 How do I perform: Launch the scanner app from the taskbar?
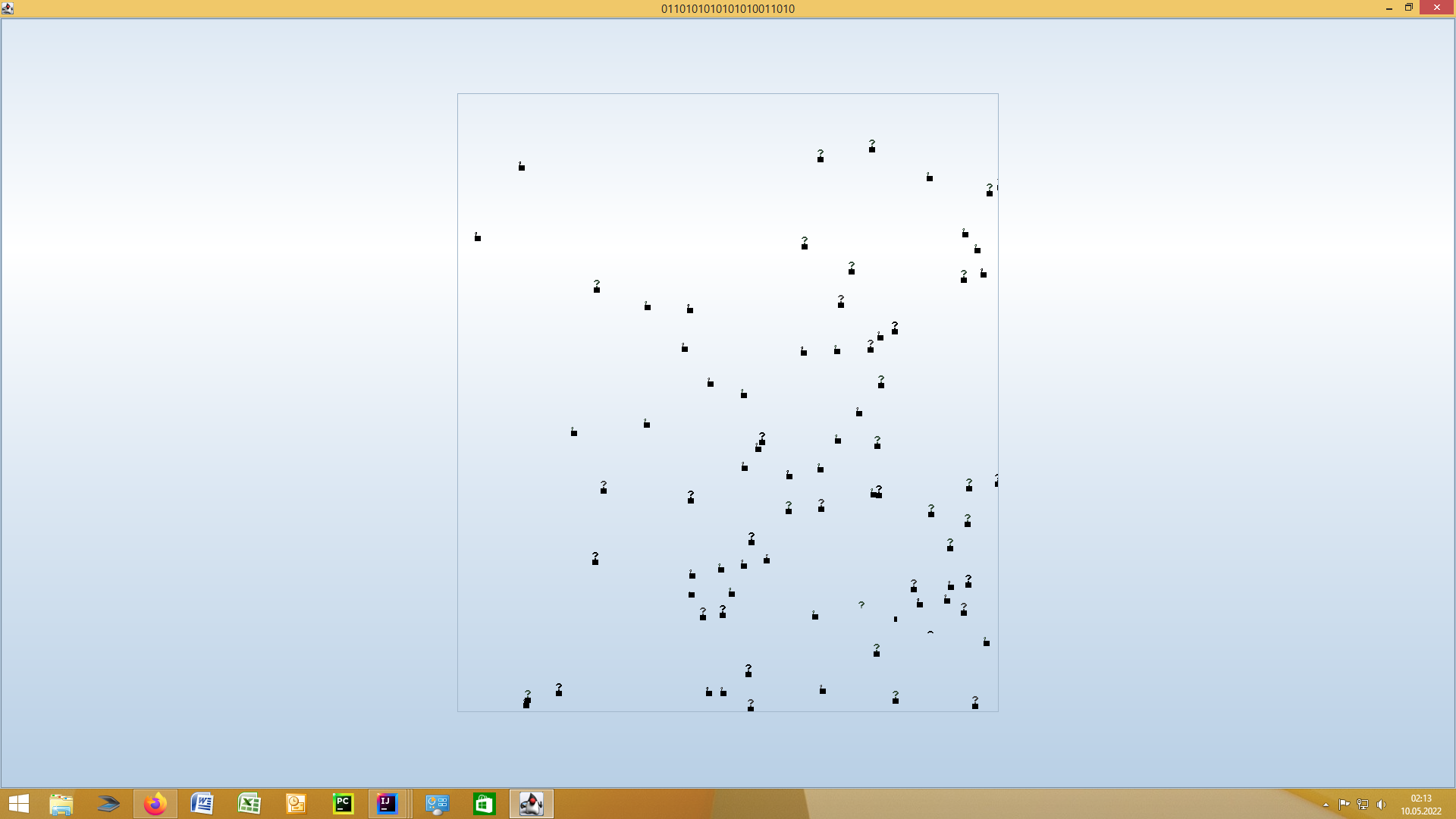[x=108, y=804]
